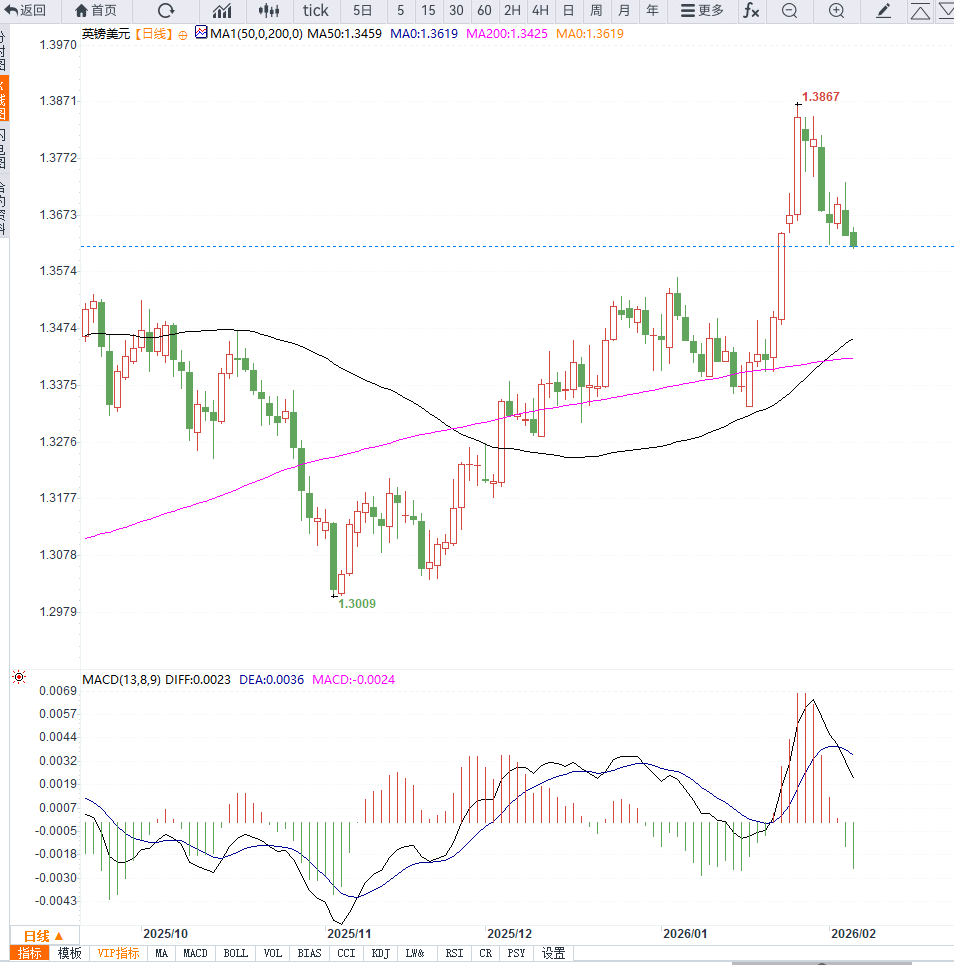The width and height of the screenshot is (954, 965).
Task: Select the 年 yearly timeframe
Action: [x=652, y=10]
